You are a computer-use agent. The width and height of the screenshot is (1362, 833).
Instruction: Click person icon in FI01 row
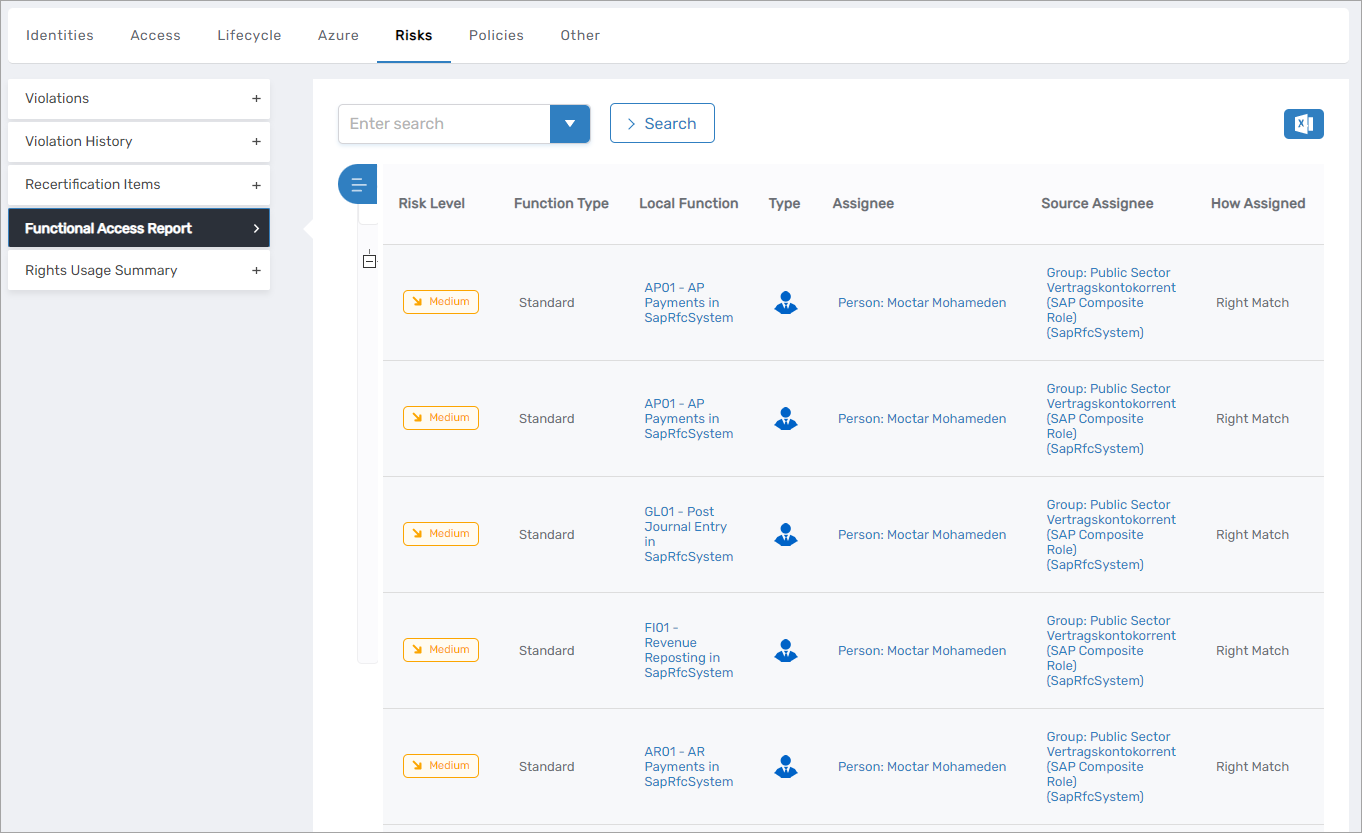(786, 651)
